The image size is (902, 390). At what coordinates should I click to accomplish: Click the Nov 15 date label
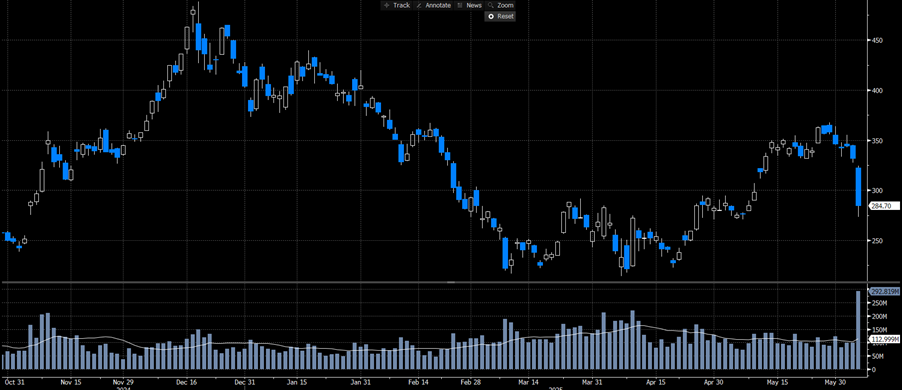[x=71, y=381]
